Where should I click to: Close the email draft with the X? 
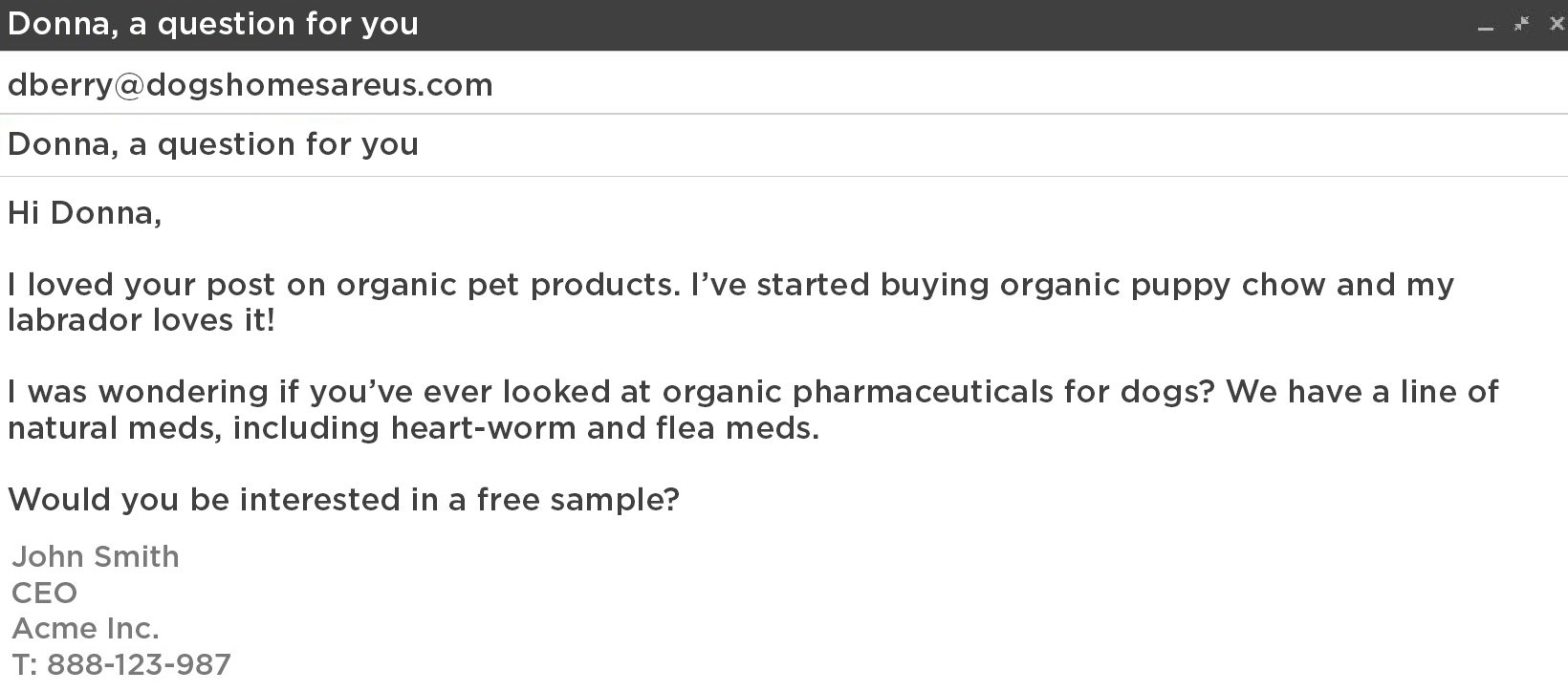1557,24
